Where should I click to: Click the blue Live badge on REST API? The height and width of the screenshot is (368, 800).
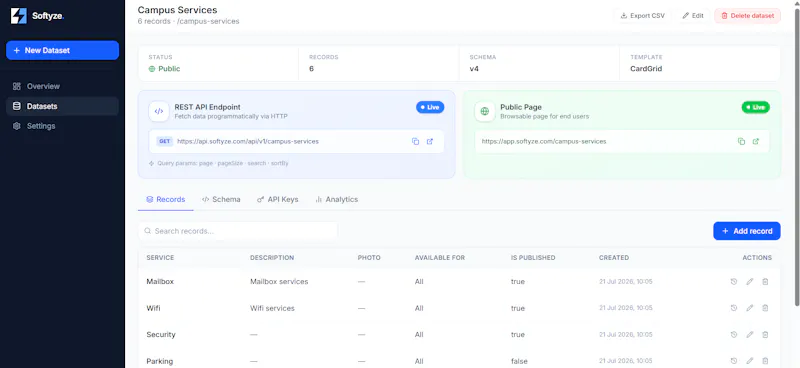point(430,107)
